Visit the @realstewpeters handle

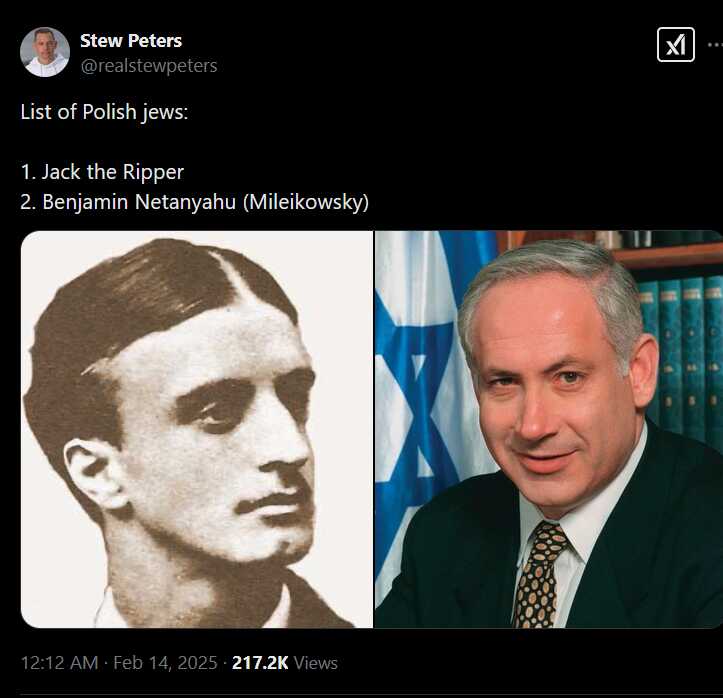pyautogui.click(x=149, y=66)
